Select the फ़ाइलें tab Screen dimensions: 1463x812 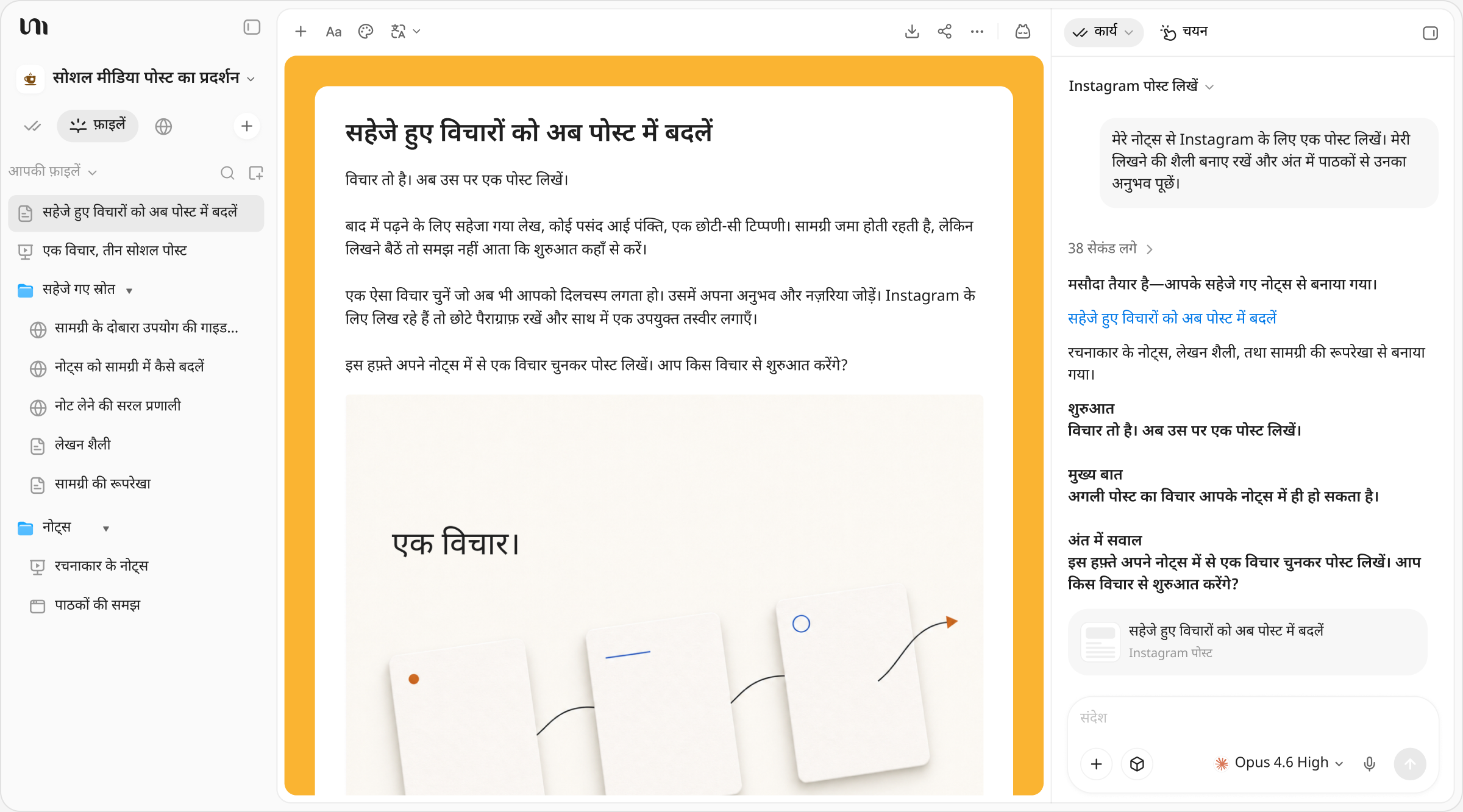point(98,126)
